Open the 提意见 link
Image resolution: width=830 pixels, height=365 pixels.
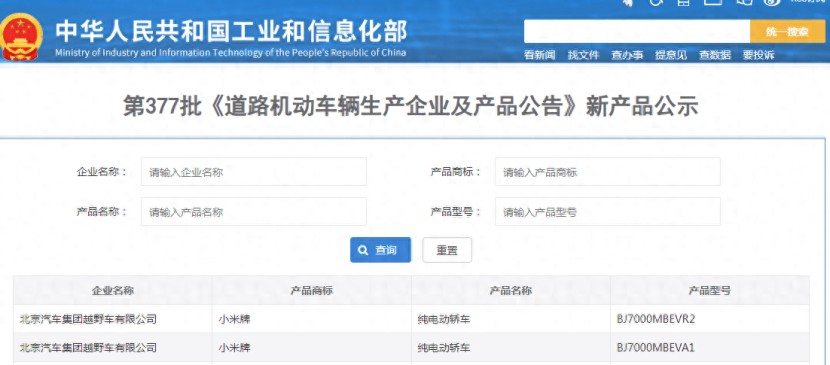pyautogui.click(x=671, y=54)
